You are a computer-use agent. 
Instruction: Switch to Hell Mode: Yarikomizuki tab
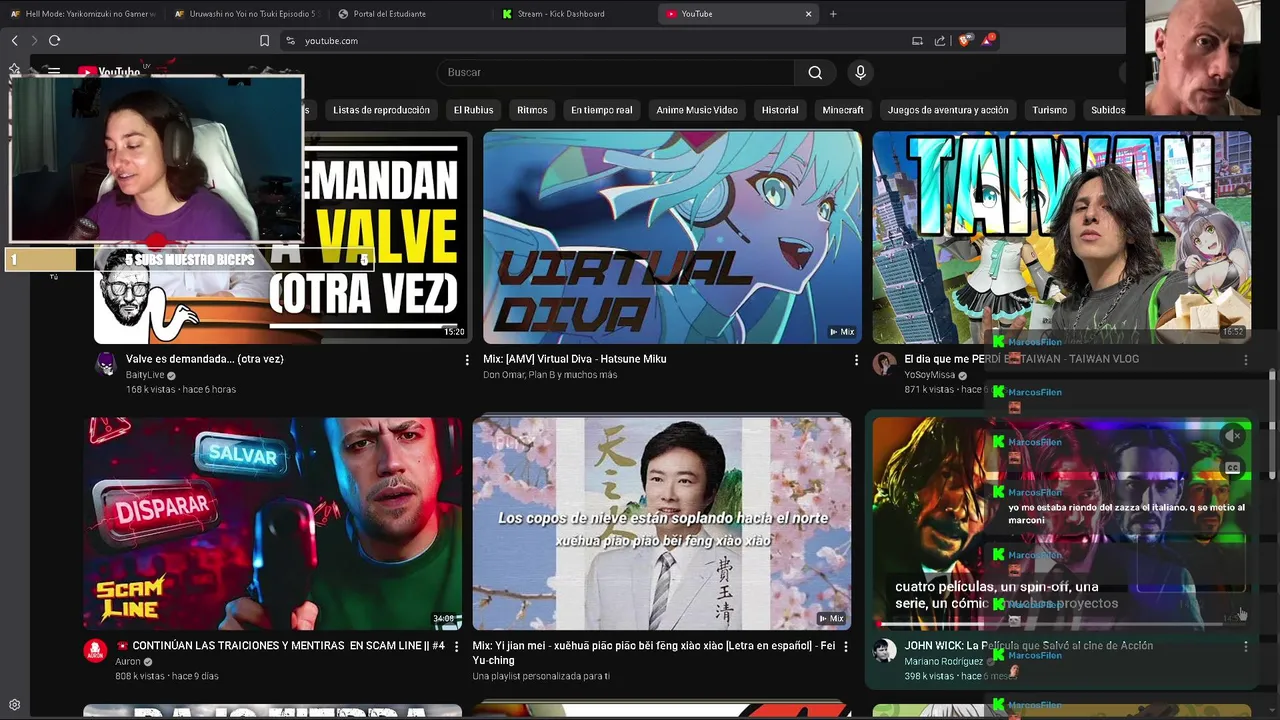82,14
